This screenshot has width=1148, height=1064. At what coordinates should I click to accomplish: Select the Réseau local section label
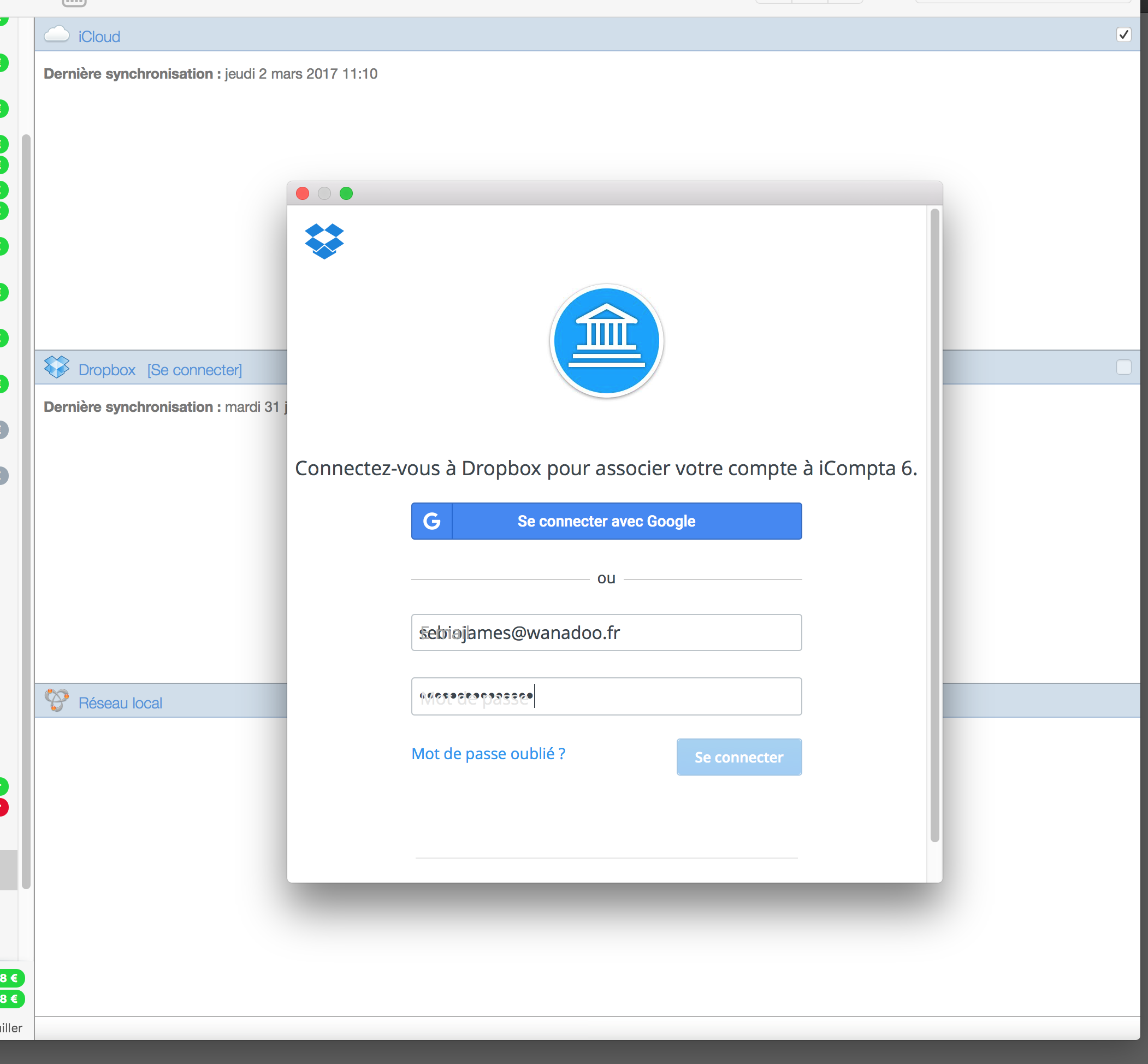tap(120, 703)
